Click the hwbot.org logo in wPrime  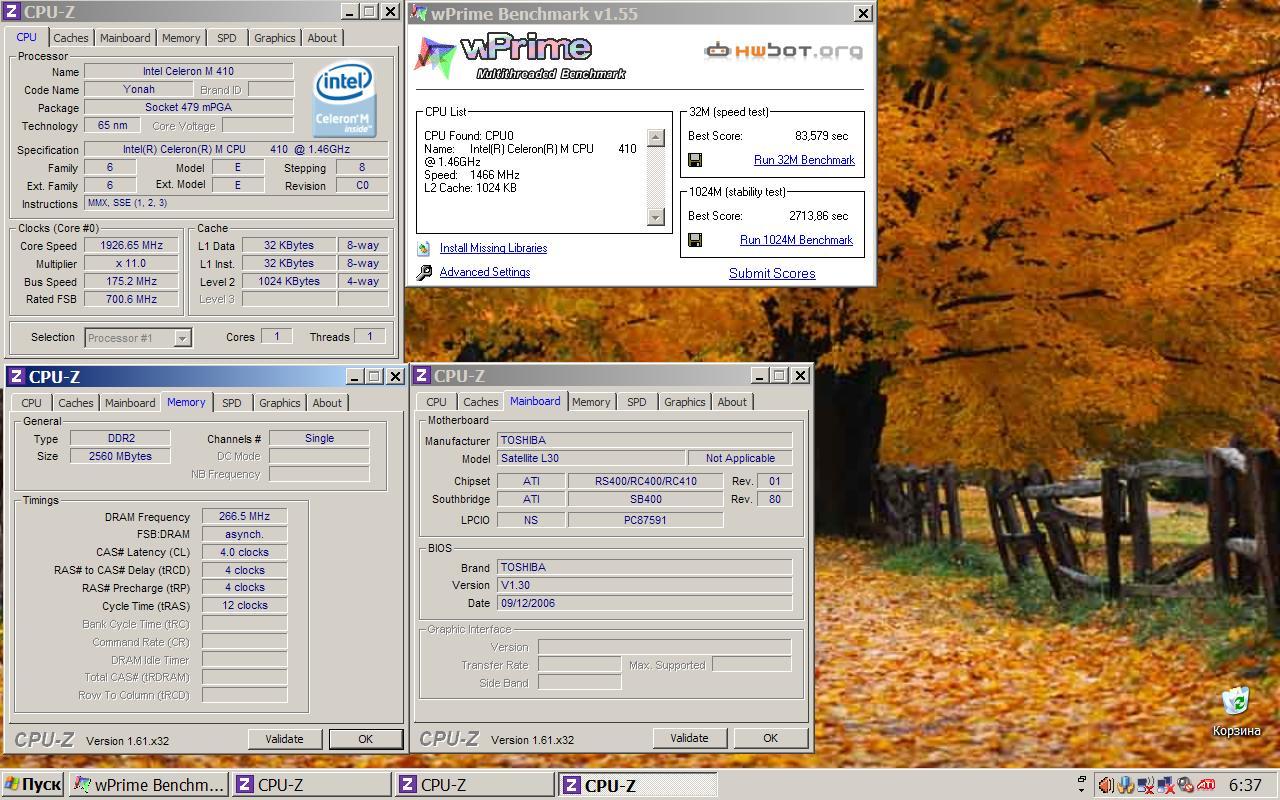tap(783, 50)
